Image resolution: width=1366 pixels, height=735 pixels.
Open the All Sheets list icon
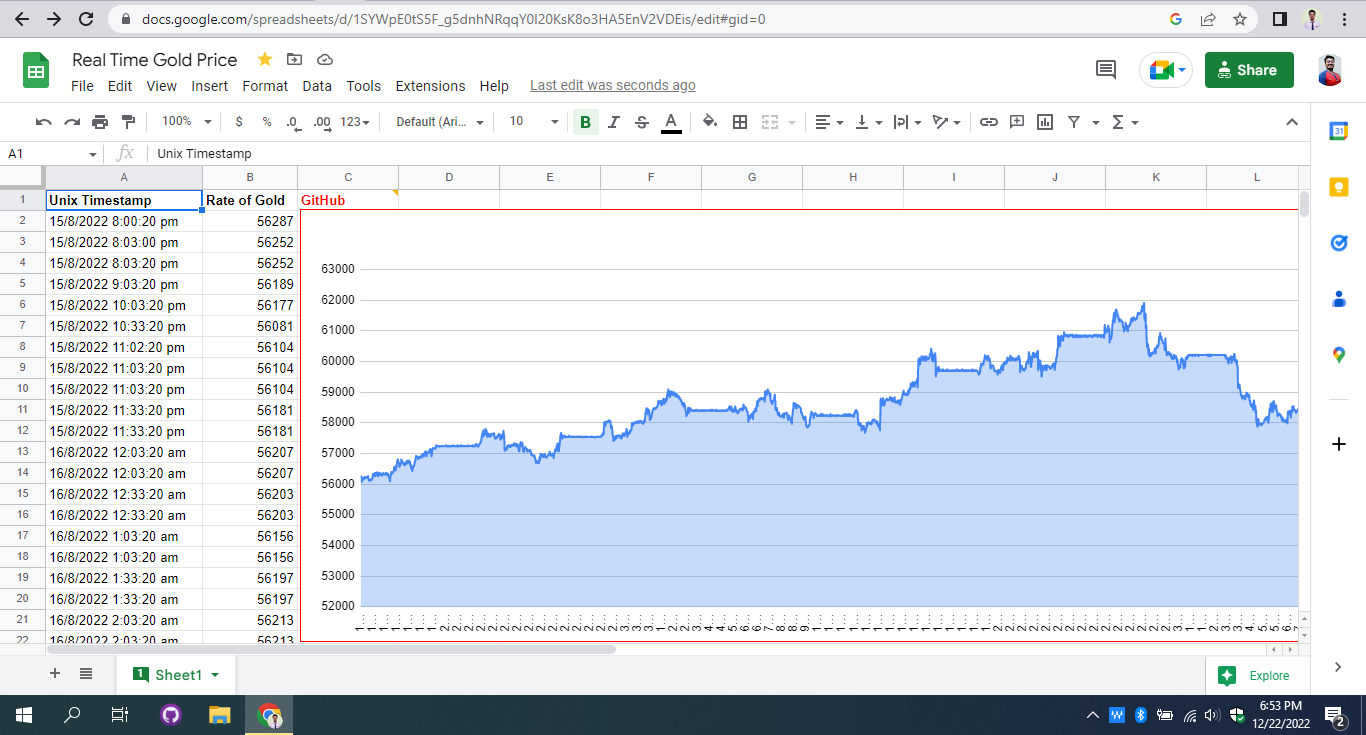point(86,674)
